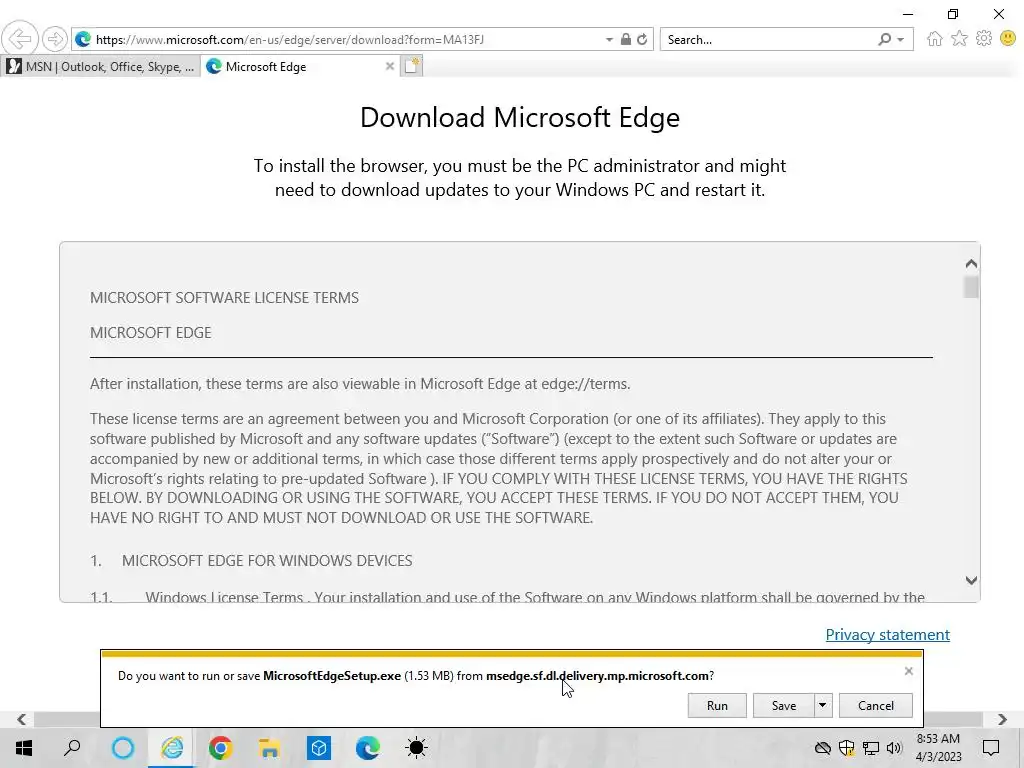This screenshot has width=1024, height=768.
Task: Click the network tray icon
Action: [x=871, y=748]
